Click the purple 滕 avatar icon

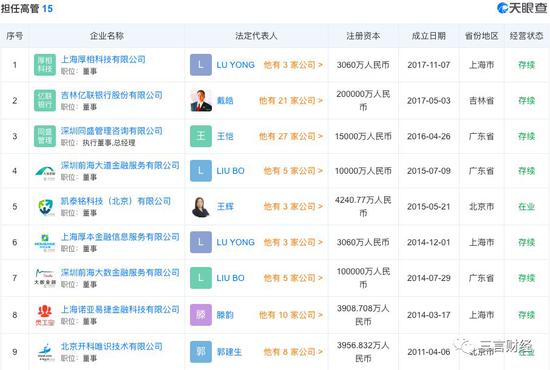pos(201,315)
